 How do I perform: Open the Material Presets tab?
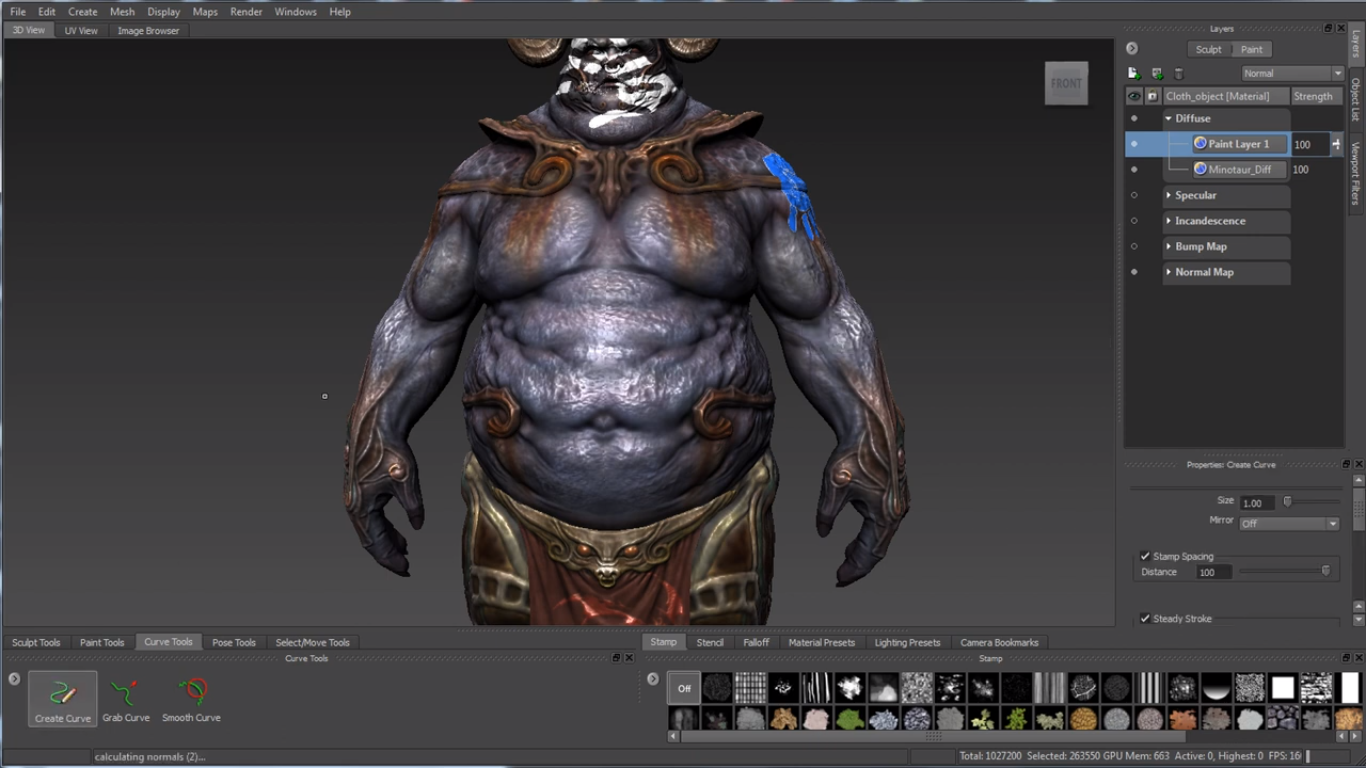pos(821,642)
